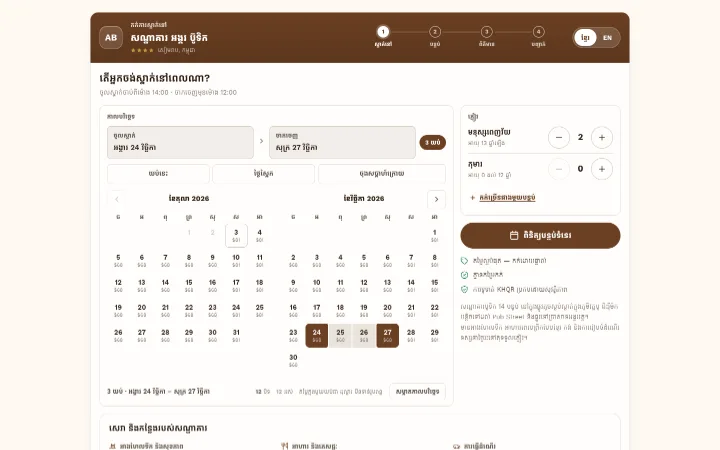Screen dimensions: 720x450
Task: Increase children count with plus button
Action: 602,169
